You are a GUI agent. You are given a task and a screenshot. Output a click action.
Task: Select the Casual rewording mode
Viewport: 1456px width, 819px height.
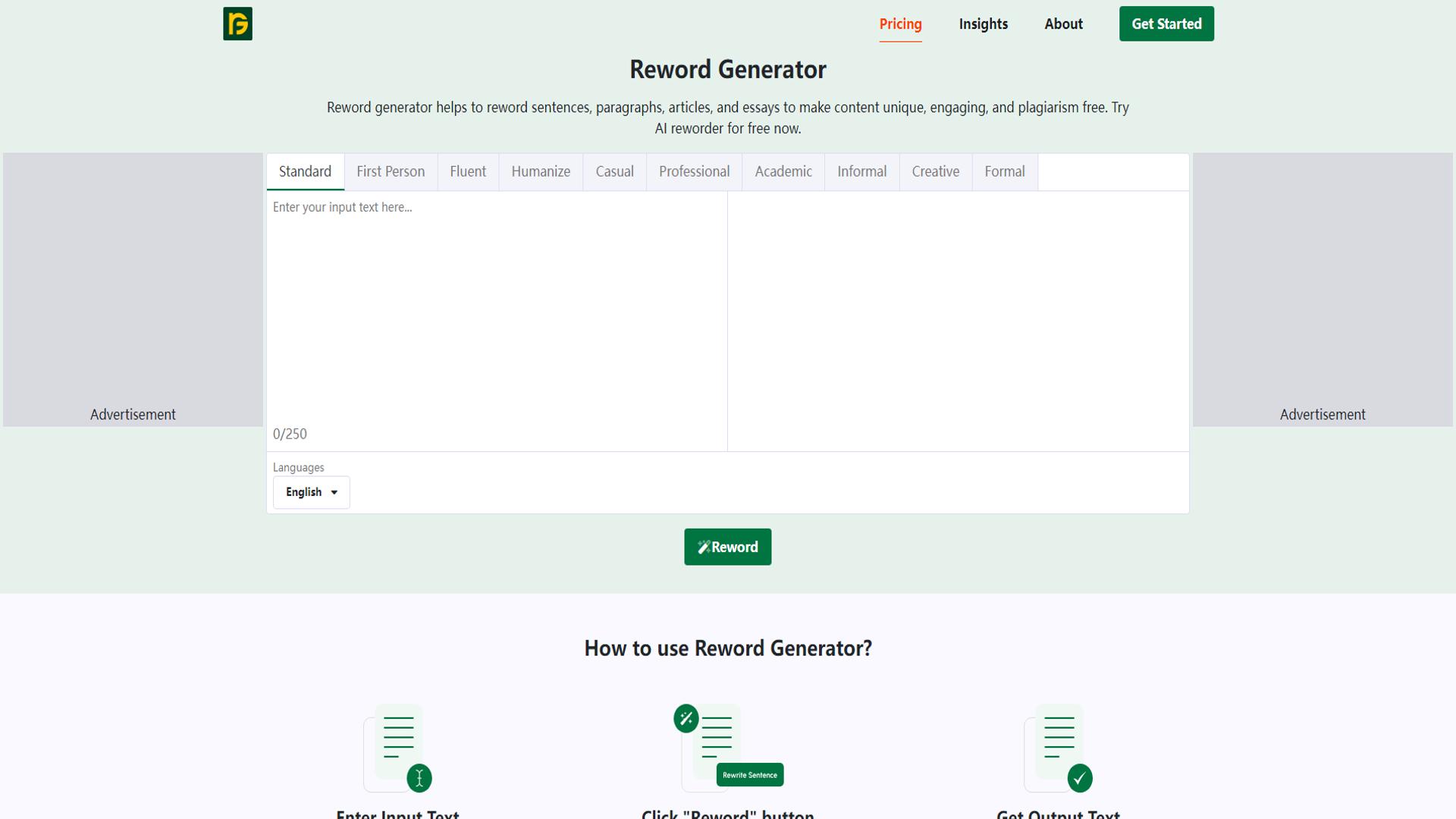tap(614, 171)
